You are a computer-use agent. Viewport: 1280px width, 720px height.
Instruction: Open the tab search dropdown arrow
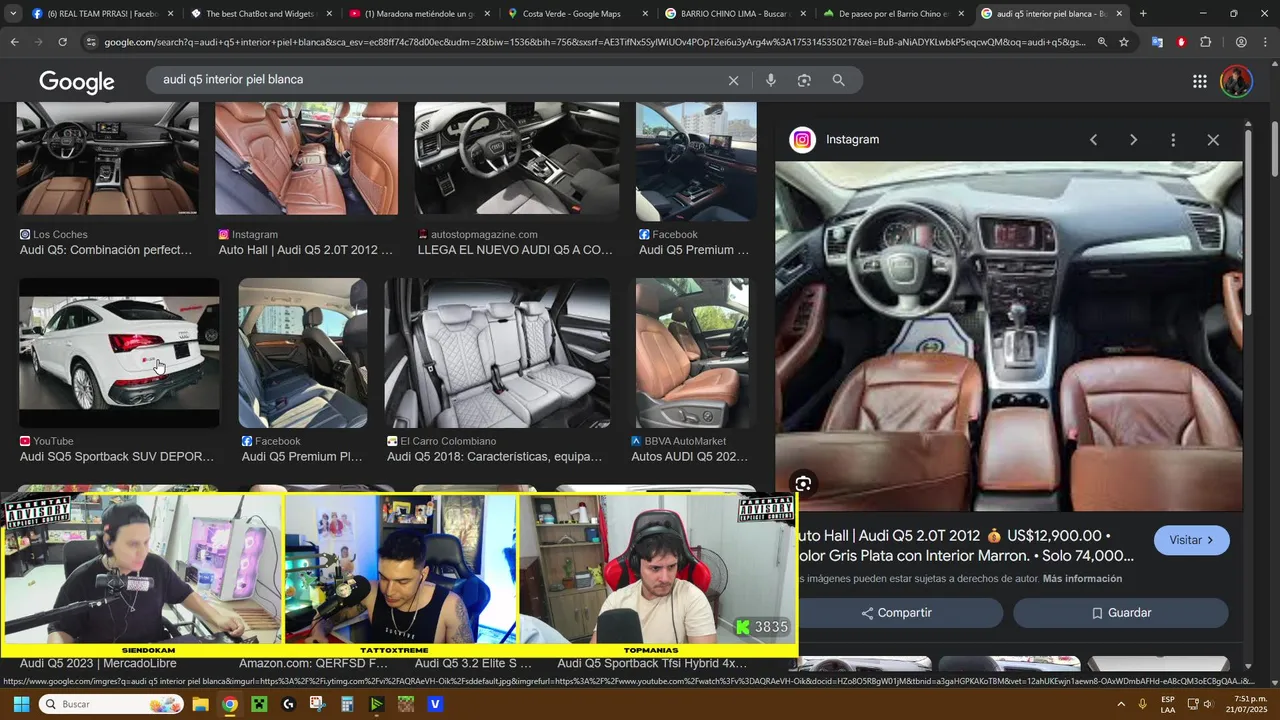(x=11, y=14)
